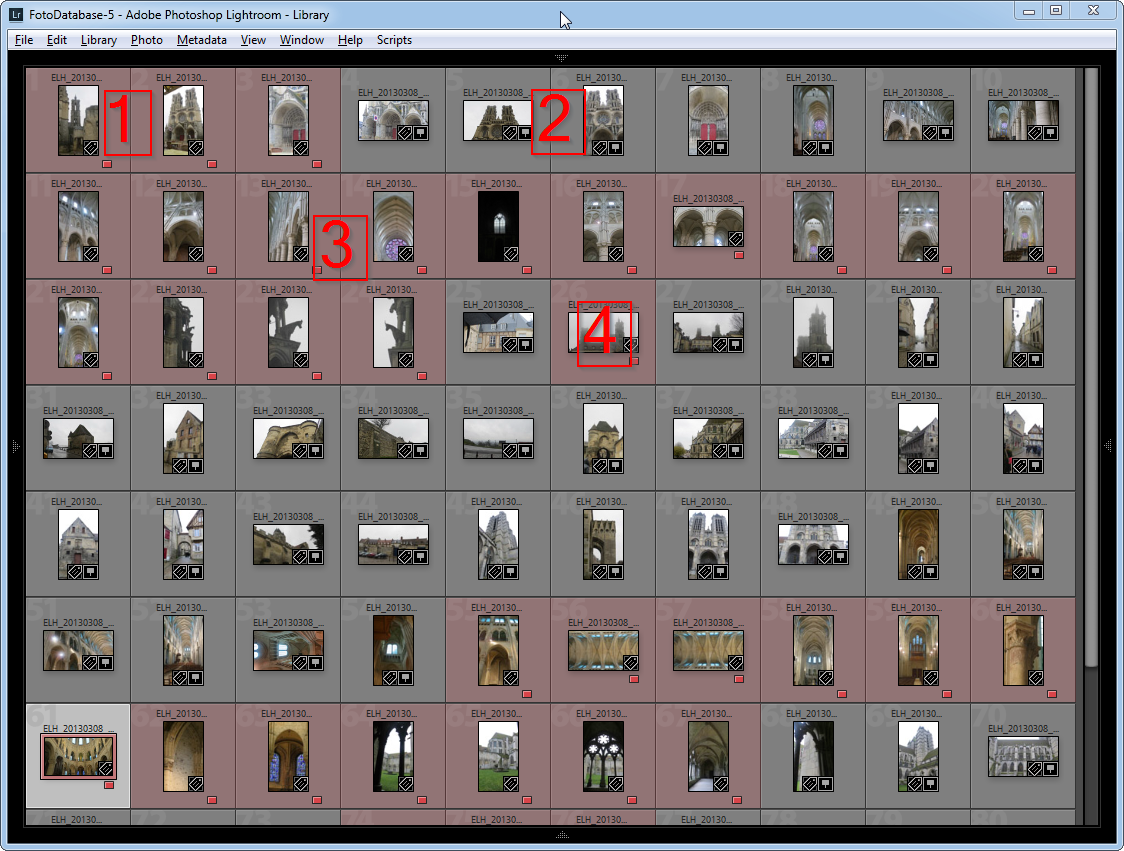This screenshot has height=851, width=1124.
Task: Click the filename label above photo 51
Action: coord(78,623)
